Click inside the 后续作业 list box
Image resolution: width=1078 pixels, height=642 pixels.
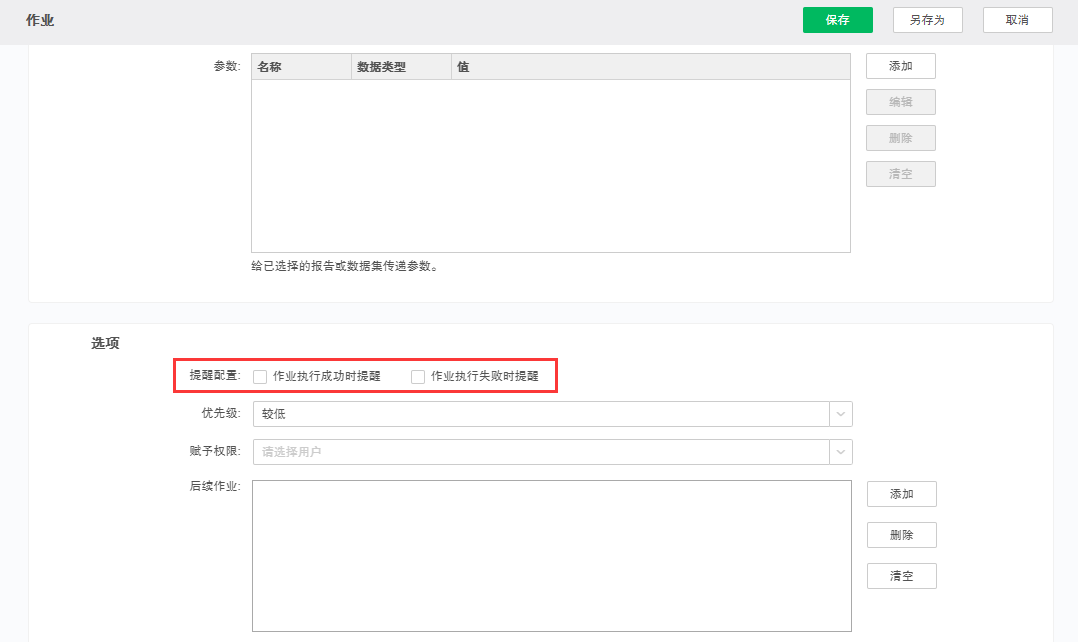click(551, 556)
